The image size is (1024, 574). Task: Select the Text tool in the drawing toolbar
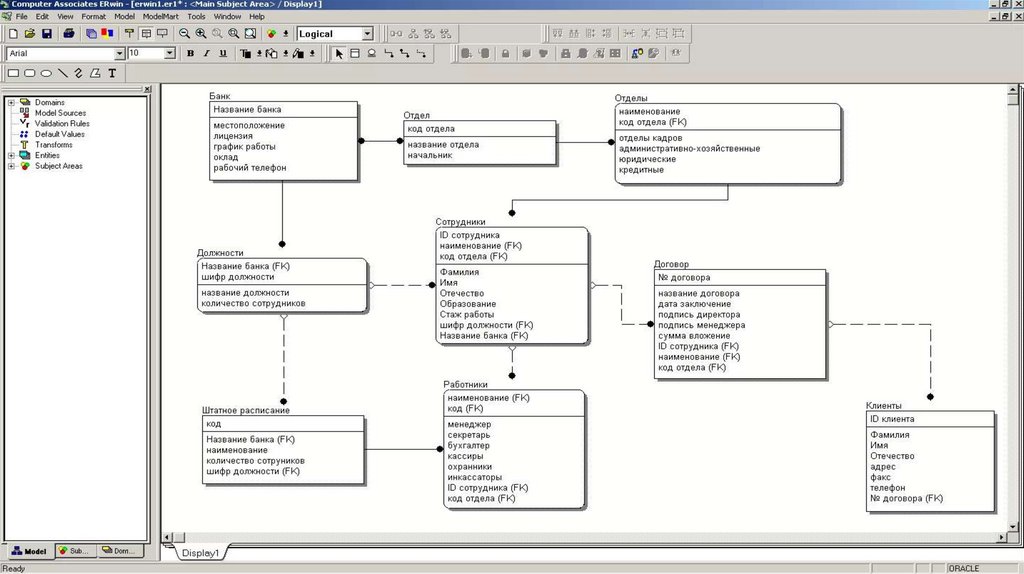tap(112, 73)
